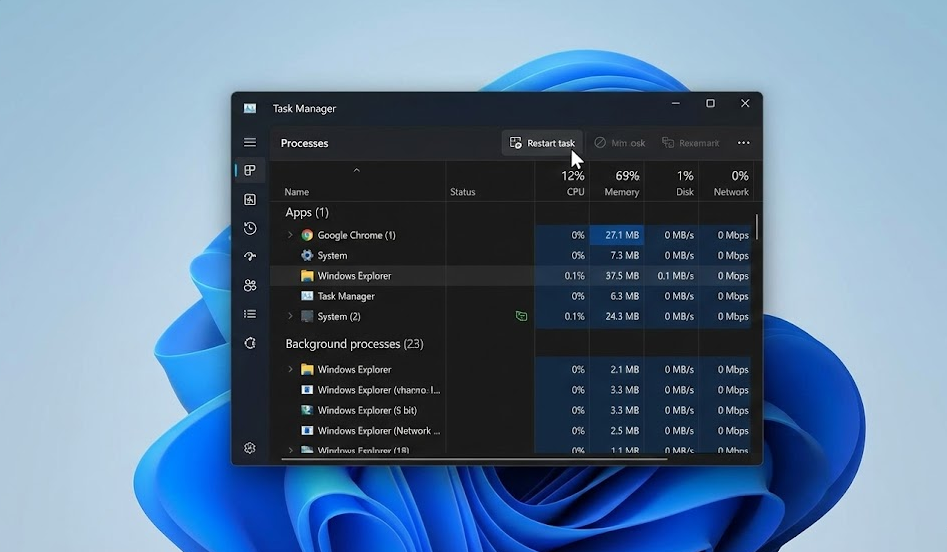Open the Services sidebar icon
This screenshot has height=552, width=947.
tap(249, 343)
